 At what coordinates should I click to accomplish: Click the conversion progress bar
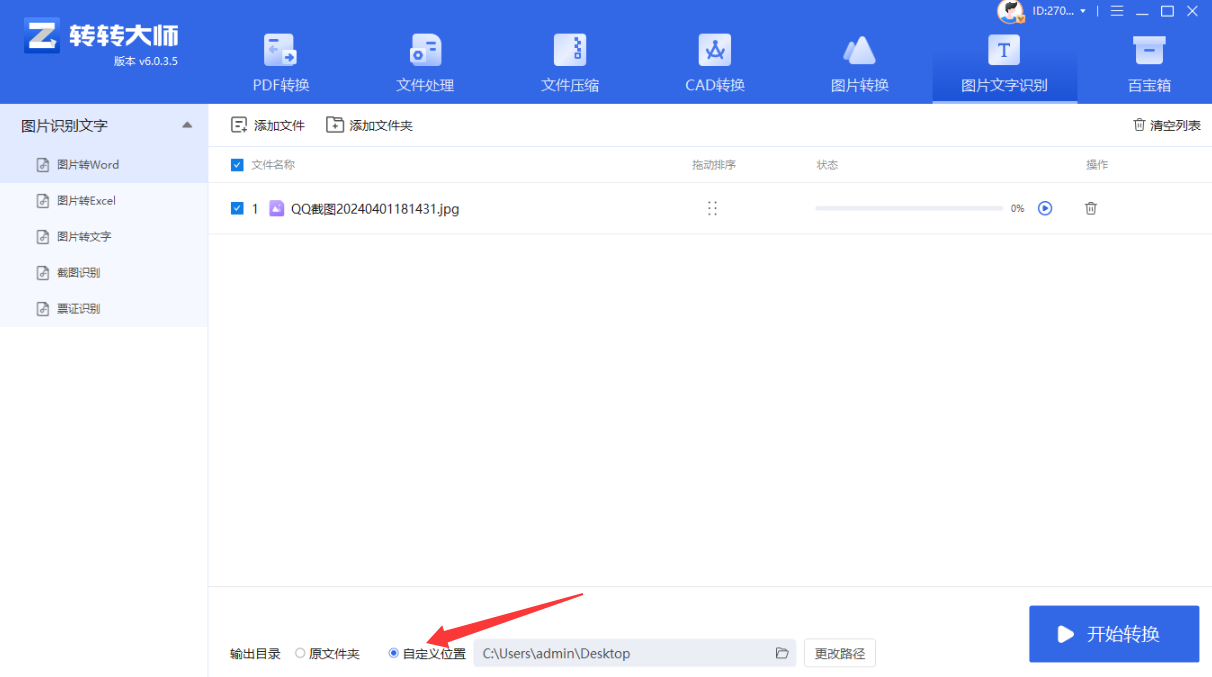909,208
